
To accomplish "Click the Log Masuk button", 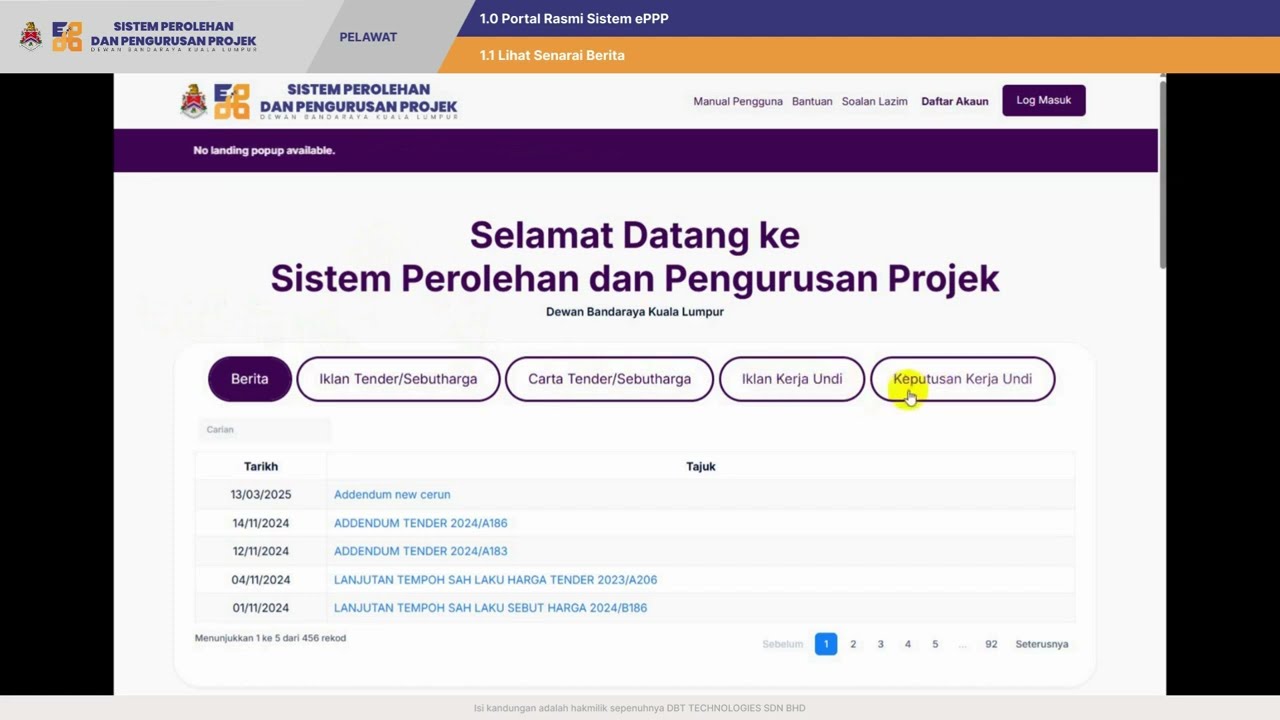I will (1044, 100).
